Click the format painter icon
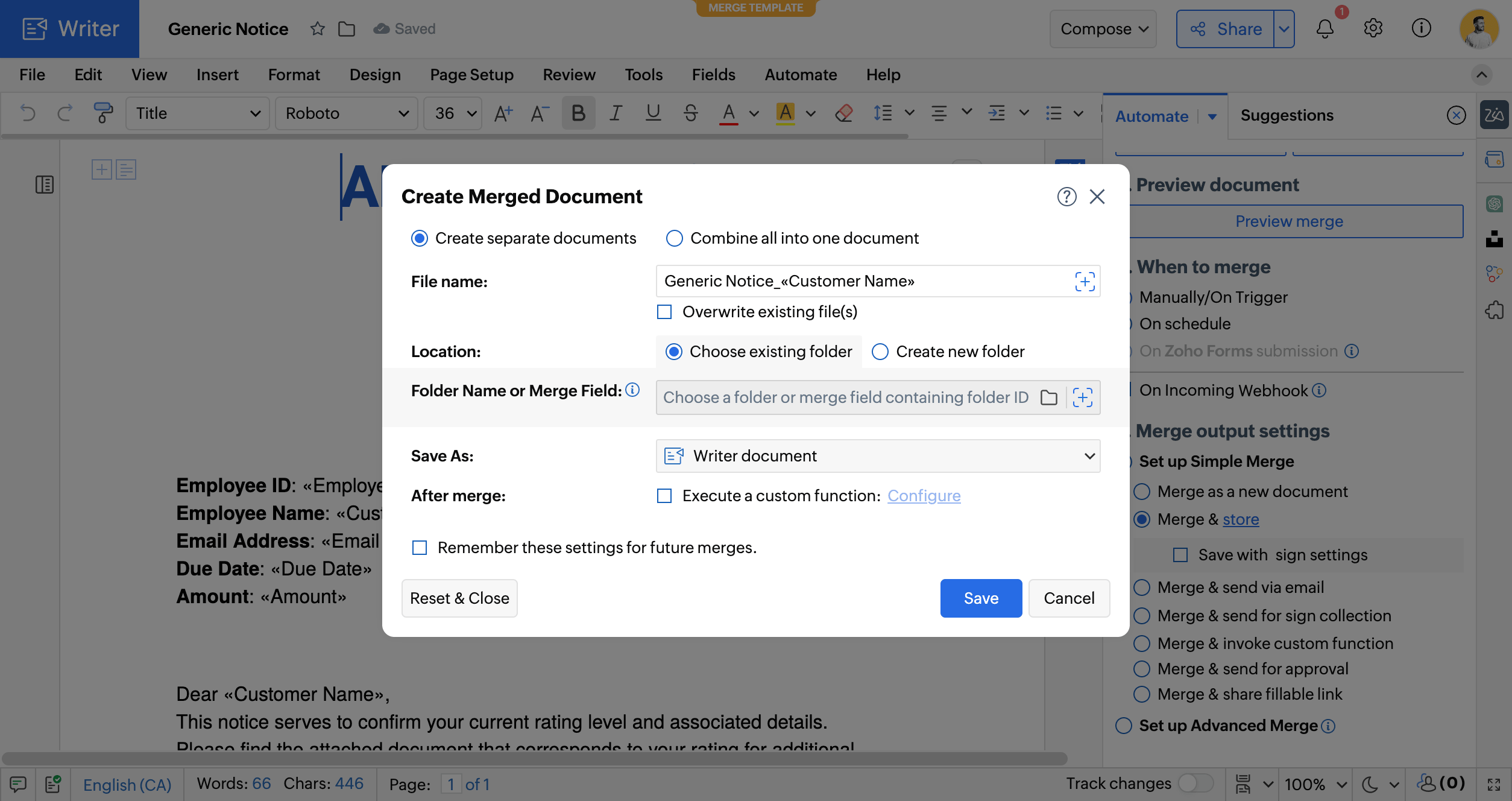The image size is (1512, 801). click(x=103, y=113)
